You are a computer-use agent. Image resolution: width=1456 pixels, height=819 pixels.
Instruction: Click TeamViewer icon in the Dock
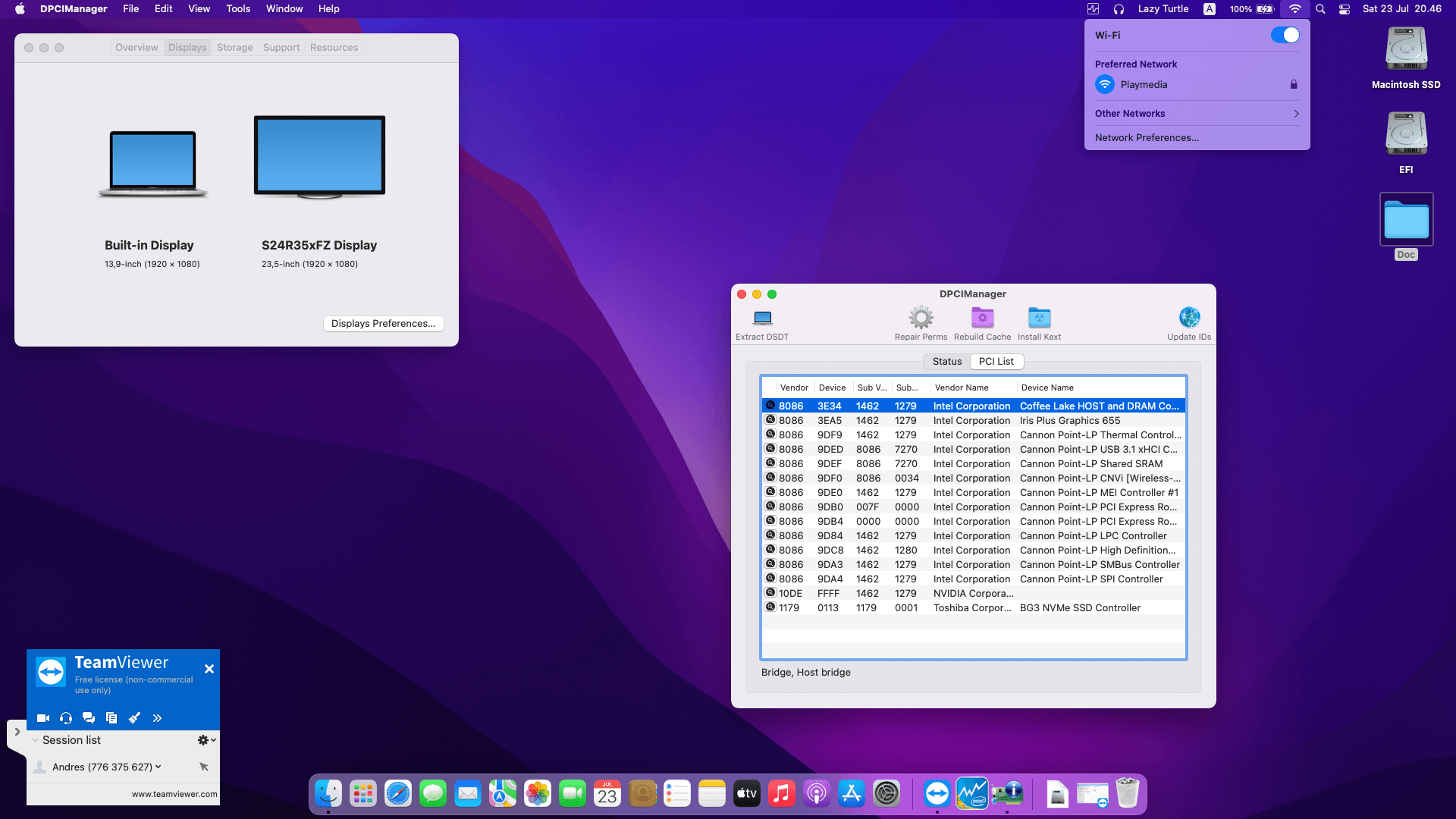[937, 794]
